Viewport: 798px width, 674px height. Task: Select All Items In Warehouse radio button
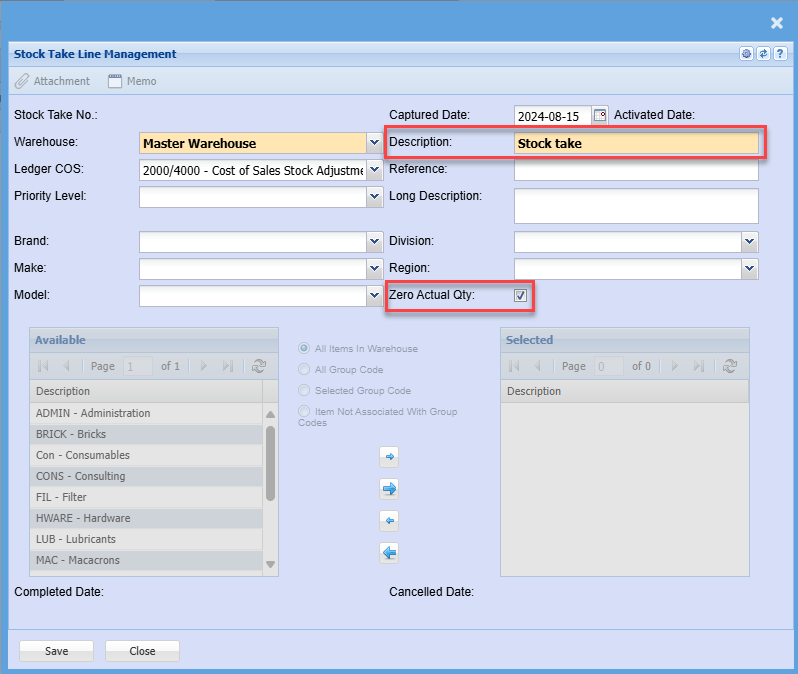tap(305, 349)
